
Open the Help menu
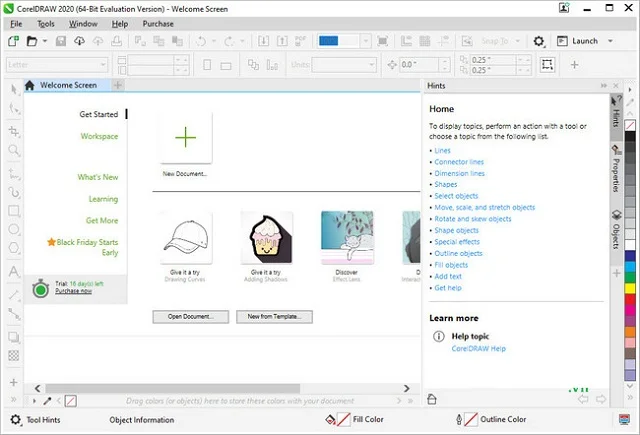(x=120, y=24)
